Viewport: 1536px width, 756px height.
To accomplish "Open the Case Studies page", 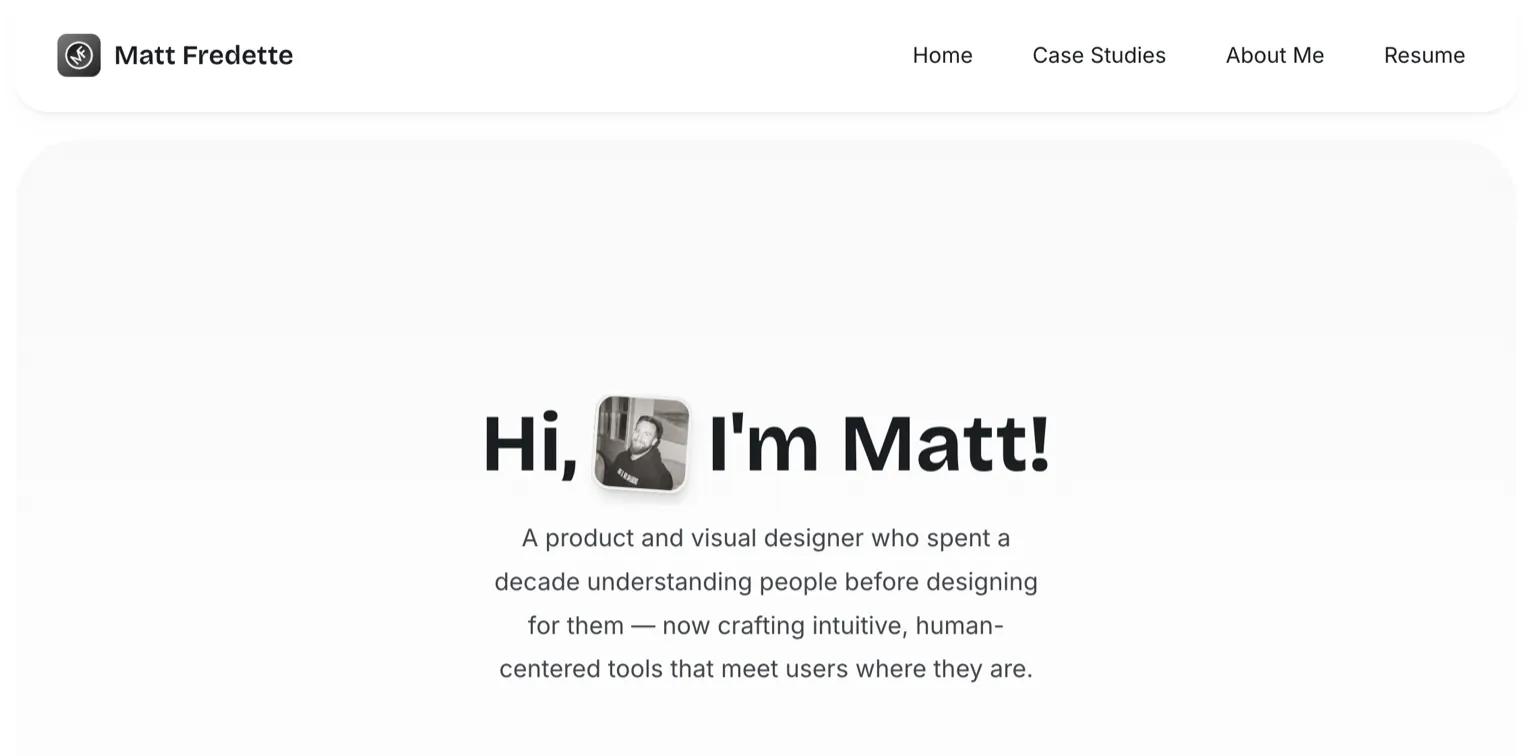I will (x=1099, y=55).
